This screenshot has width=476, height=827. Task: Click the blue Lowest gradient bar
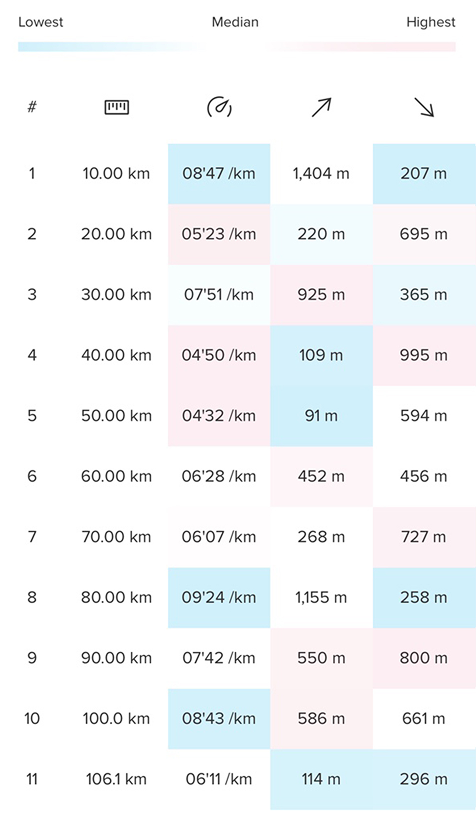point(108,47)
